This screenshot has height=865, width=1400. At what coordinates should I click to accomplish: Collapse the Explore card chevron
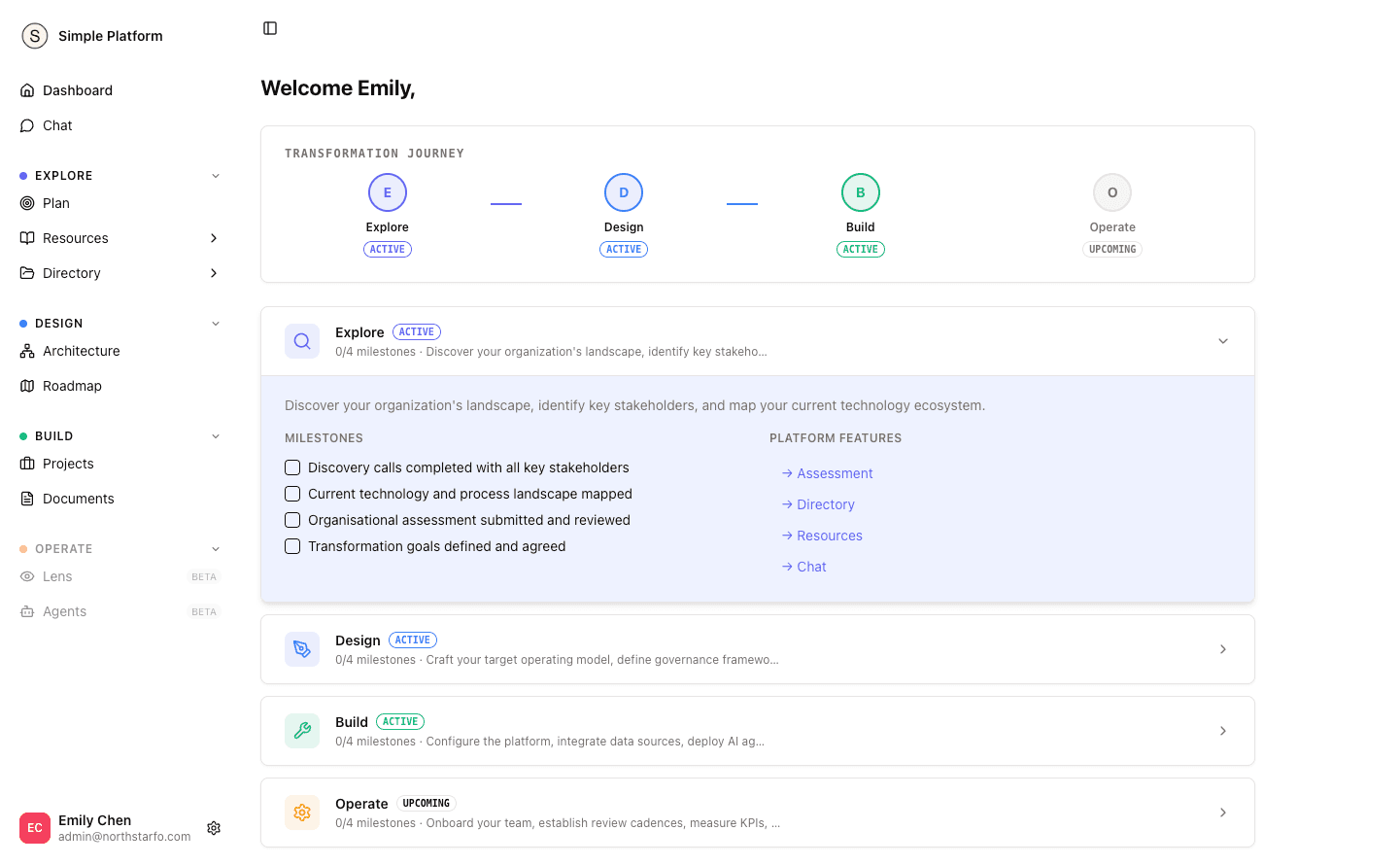coord(1223,341)
